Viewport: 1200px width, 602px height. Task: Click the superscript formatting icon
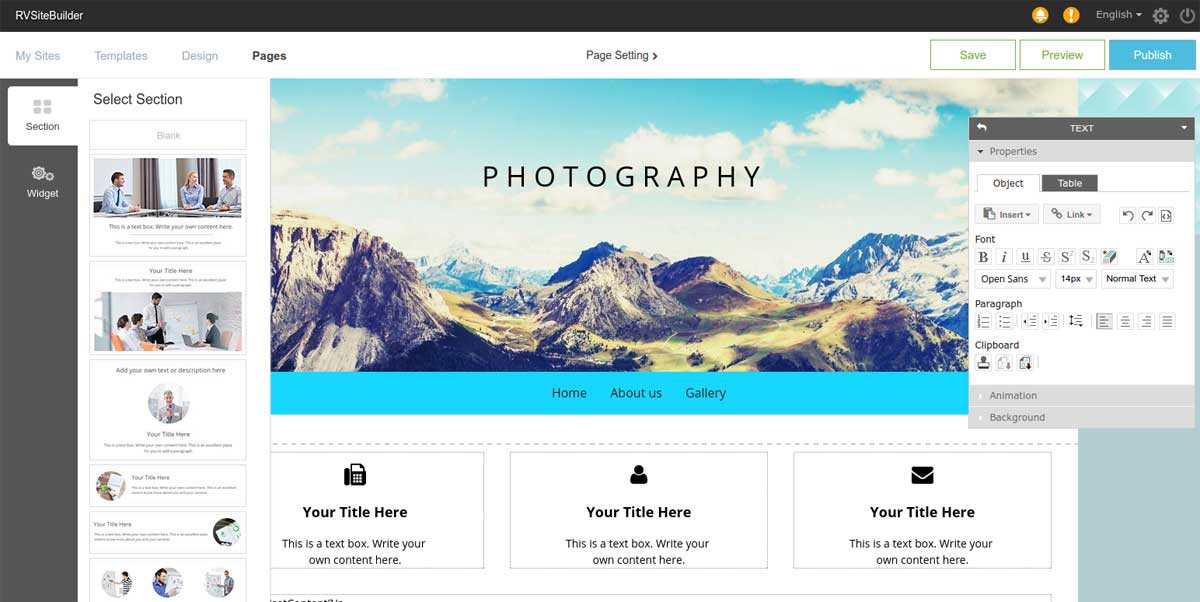click(1066, 256)
